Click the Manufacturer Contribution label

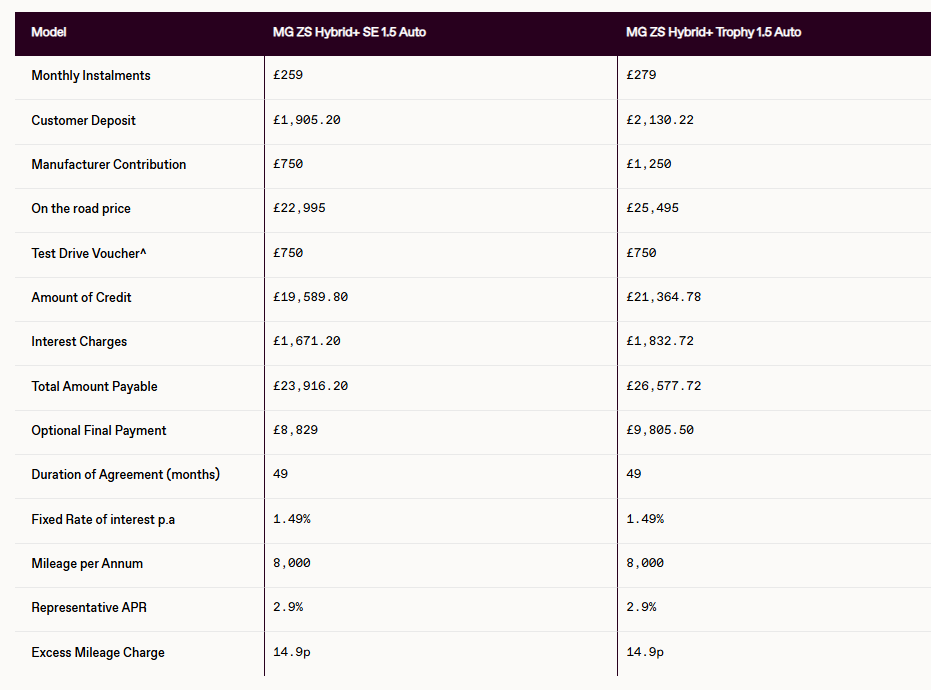point(108,165)
